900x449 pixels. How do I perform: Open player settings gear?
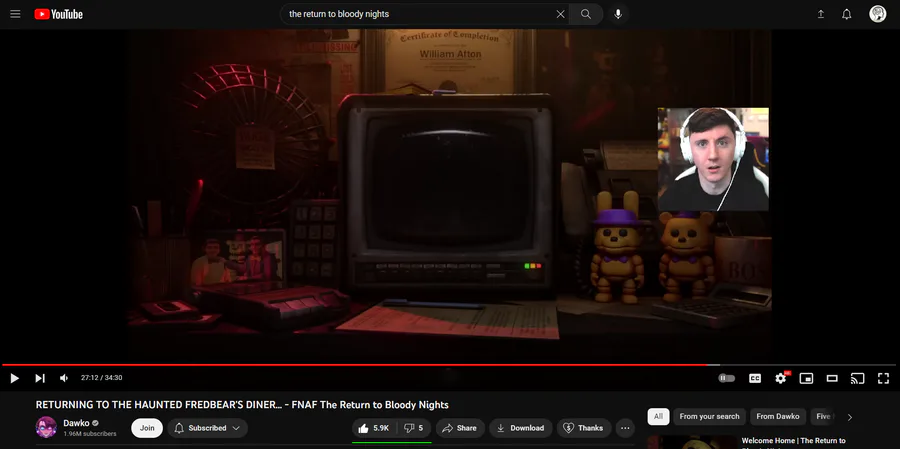tap(781, 378)
